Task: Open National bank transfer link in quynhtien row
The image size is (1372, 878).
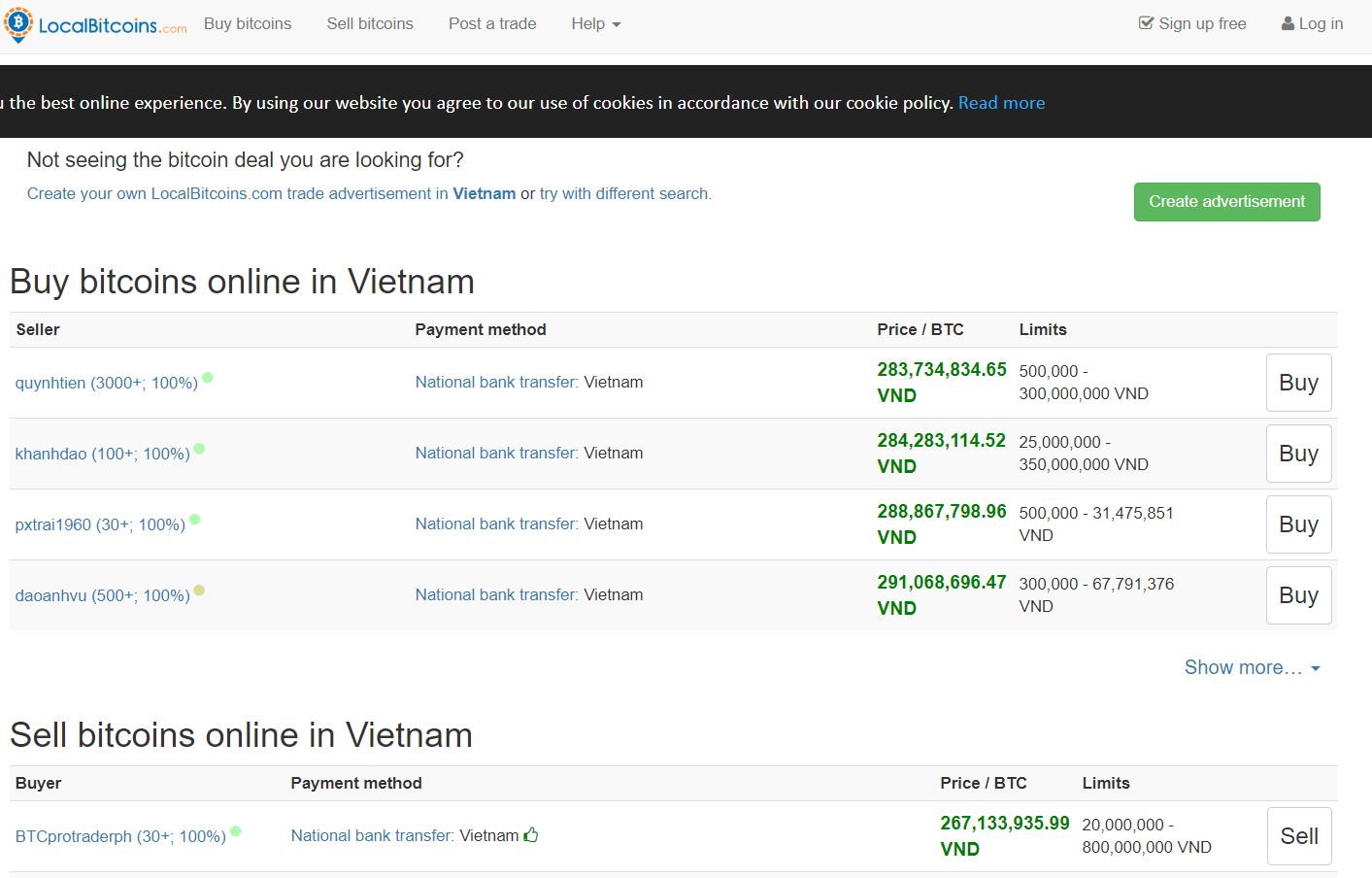Action: pyautogui.click(x=496, y=382)
